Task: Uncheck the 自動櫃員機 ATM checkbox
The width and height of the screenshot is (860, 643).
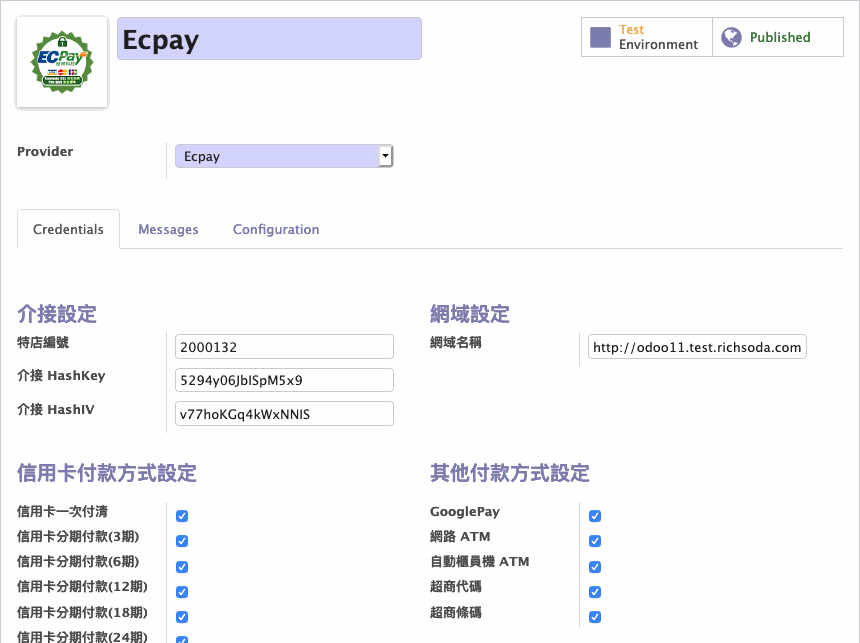Action: [x=595, y=567]
